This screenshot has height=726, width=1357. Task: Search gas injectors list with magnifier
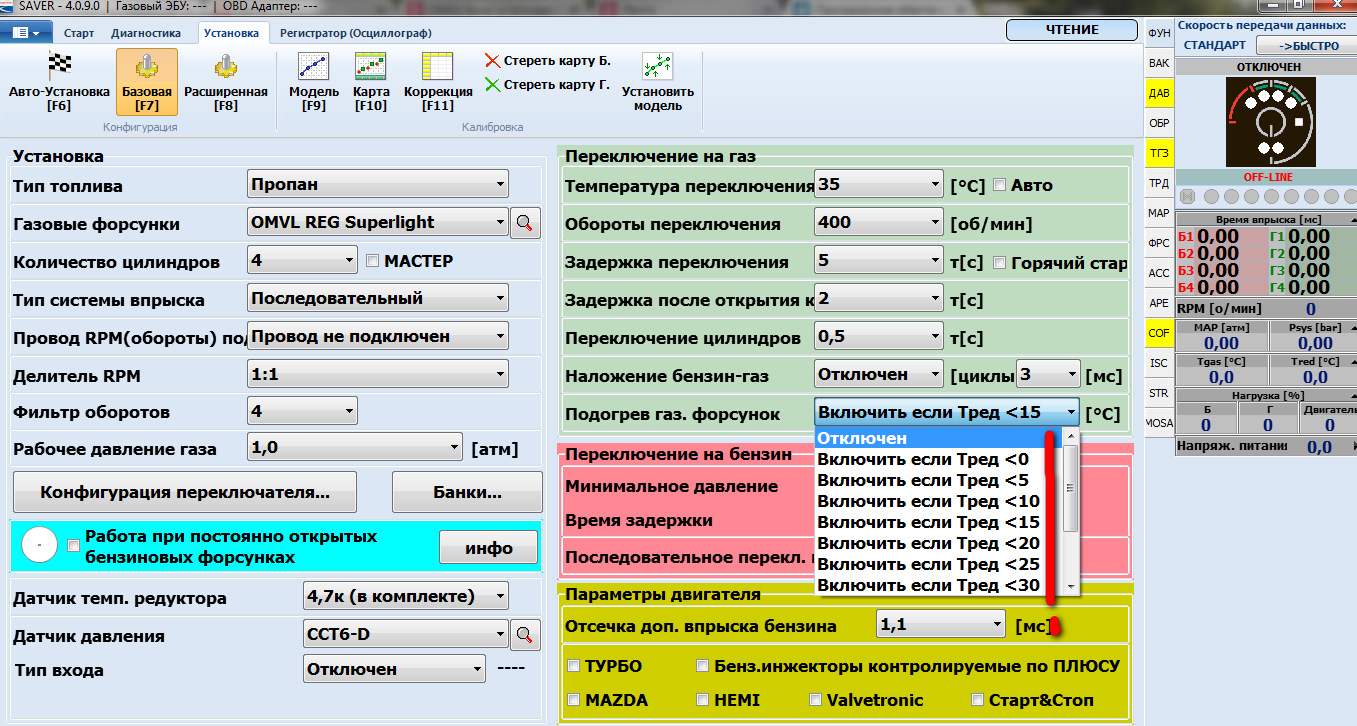click(x=526, y=223)
